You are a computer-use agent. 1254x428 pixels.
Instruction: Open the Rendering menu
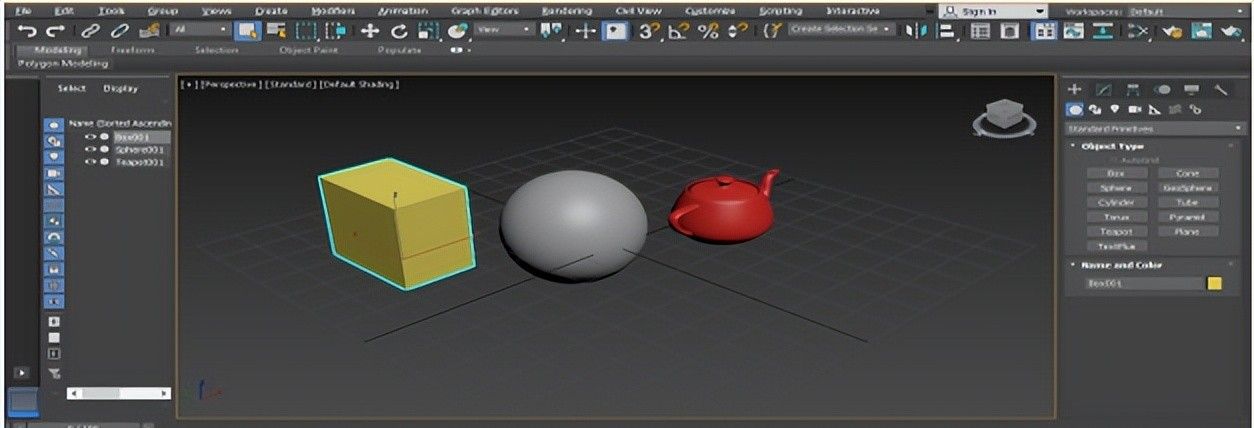coord(566,10)
